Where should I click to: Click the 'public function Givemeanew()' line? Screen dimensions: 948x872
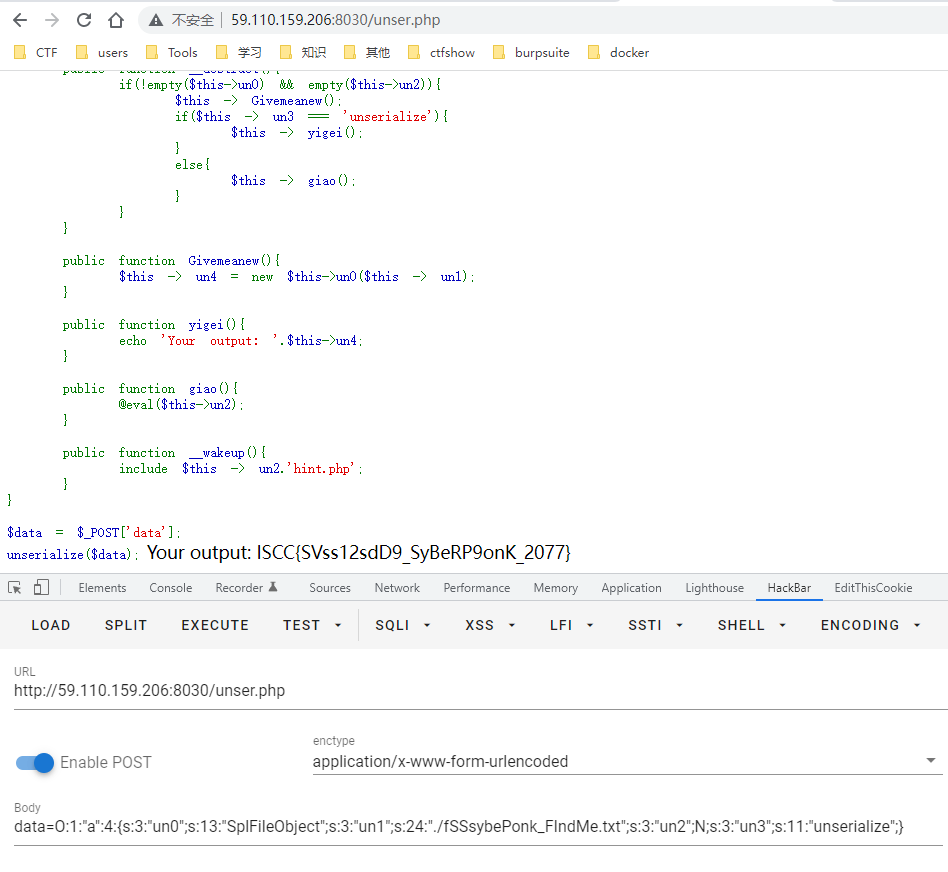(x=171, y=261)
